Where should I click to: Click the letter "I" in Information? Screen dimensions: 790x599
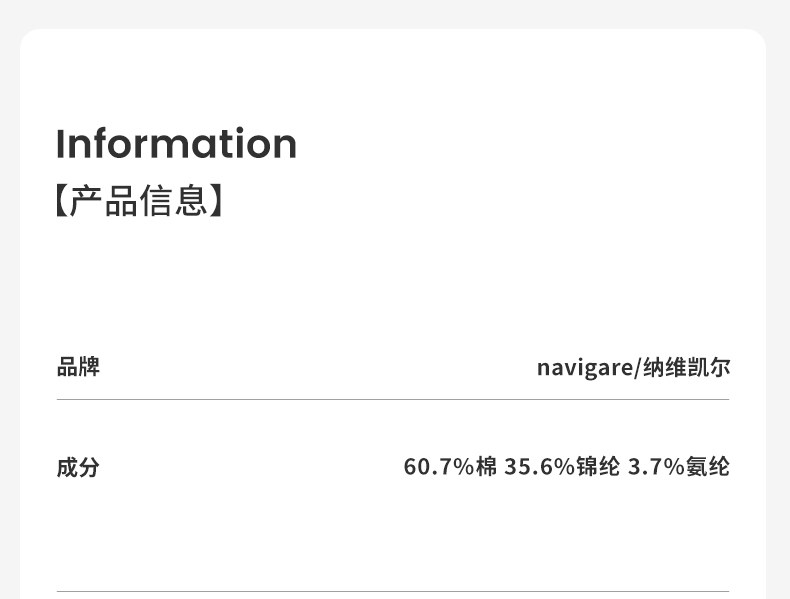tap(60, 144)
